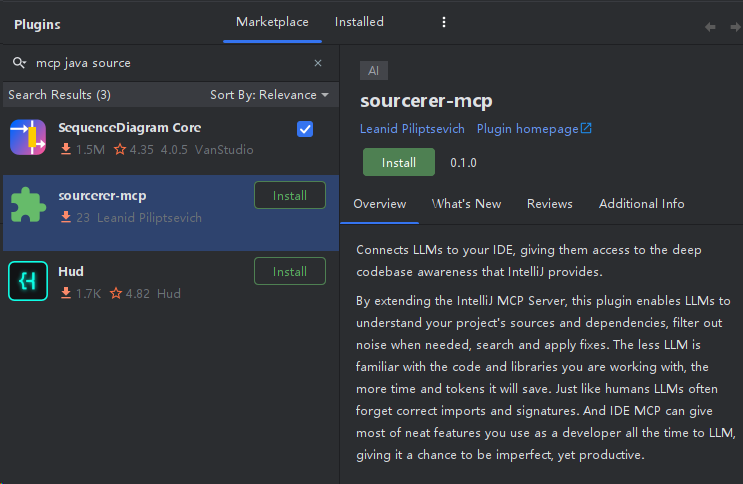Click the SequenceDiagram Core star rating icon
This screenshot has width=743, height=484.
(x=120, y=150)
